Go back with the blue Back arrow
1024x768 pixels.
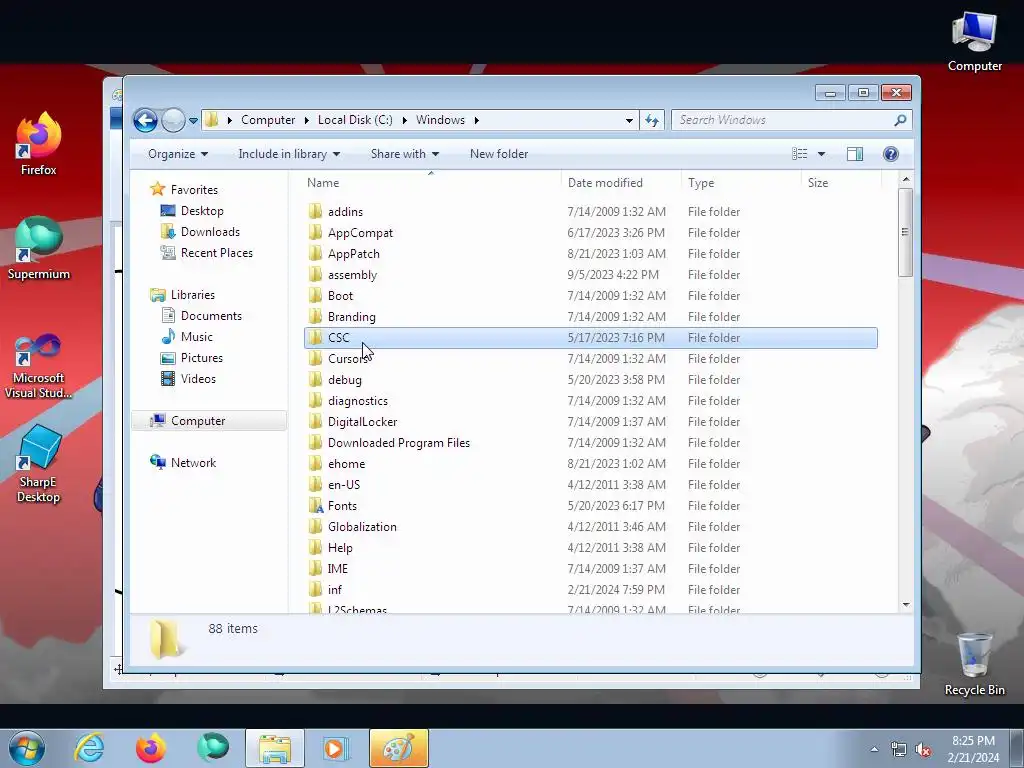pos(145,120)
